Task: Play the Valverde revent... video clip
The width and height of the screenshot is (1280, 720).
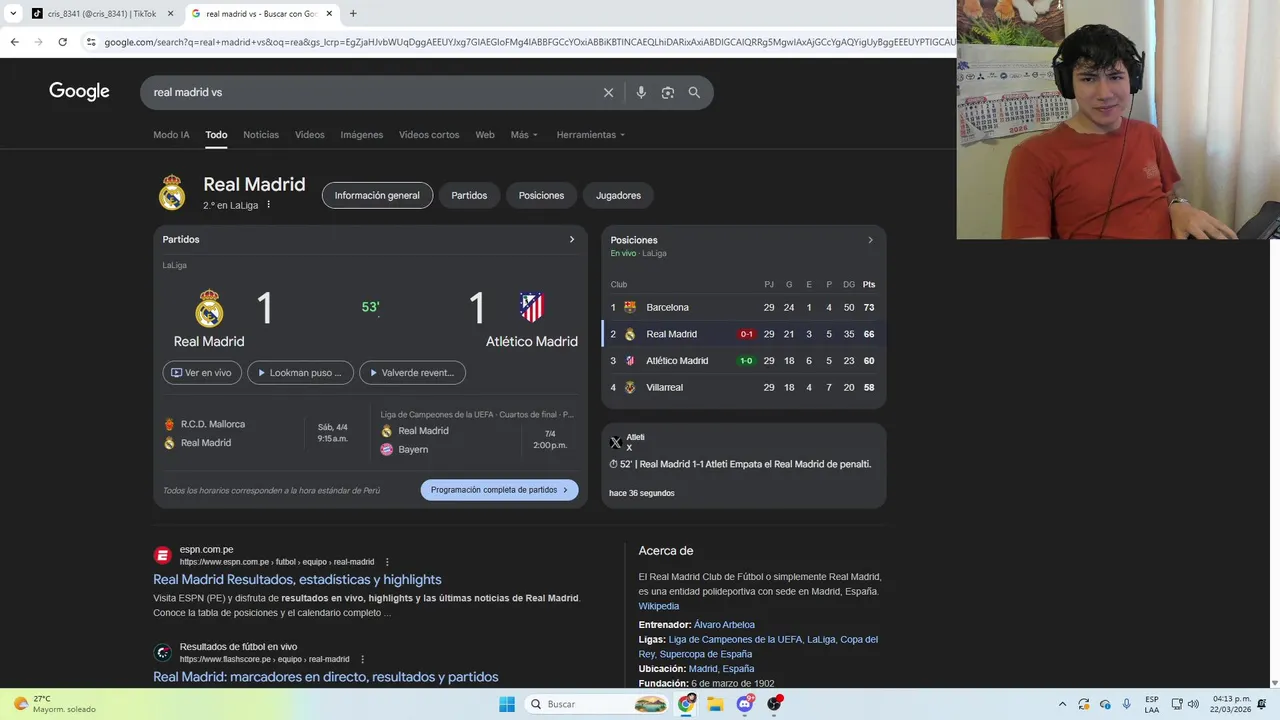Action: [x=412, y=373]
